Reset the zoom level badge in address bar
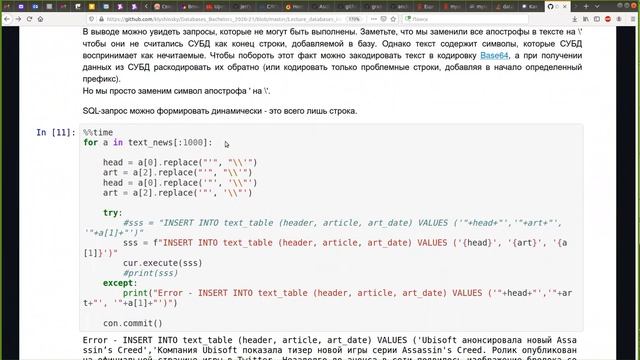 coord(354,19)
